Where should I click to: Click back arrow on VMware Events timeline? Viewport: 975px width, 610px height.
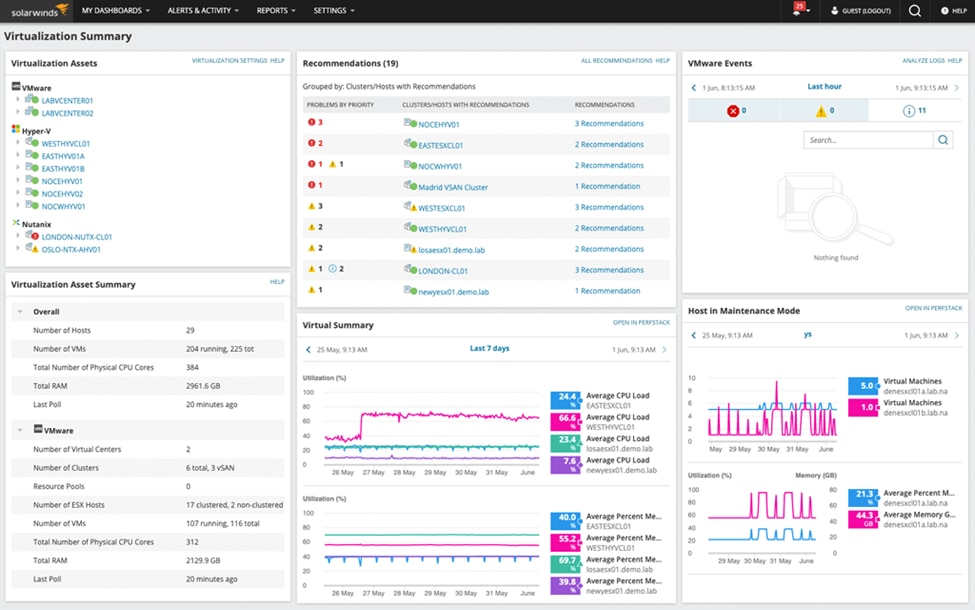point(693,86)
